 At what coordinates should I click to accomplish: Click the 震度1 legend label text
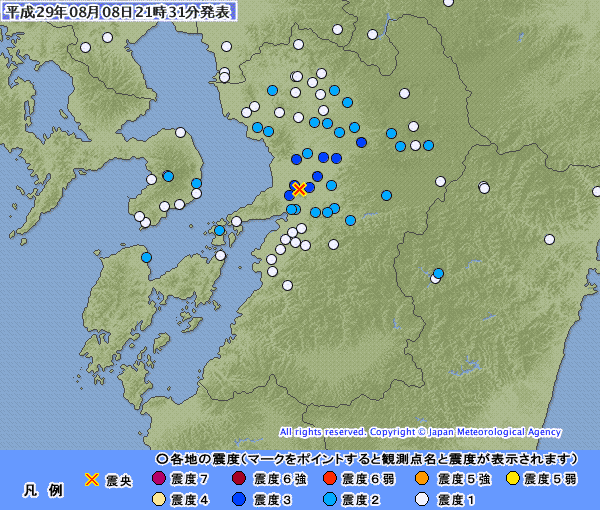pos(457,500)
